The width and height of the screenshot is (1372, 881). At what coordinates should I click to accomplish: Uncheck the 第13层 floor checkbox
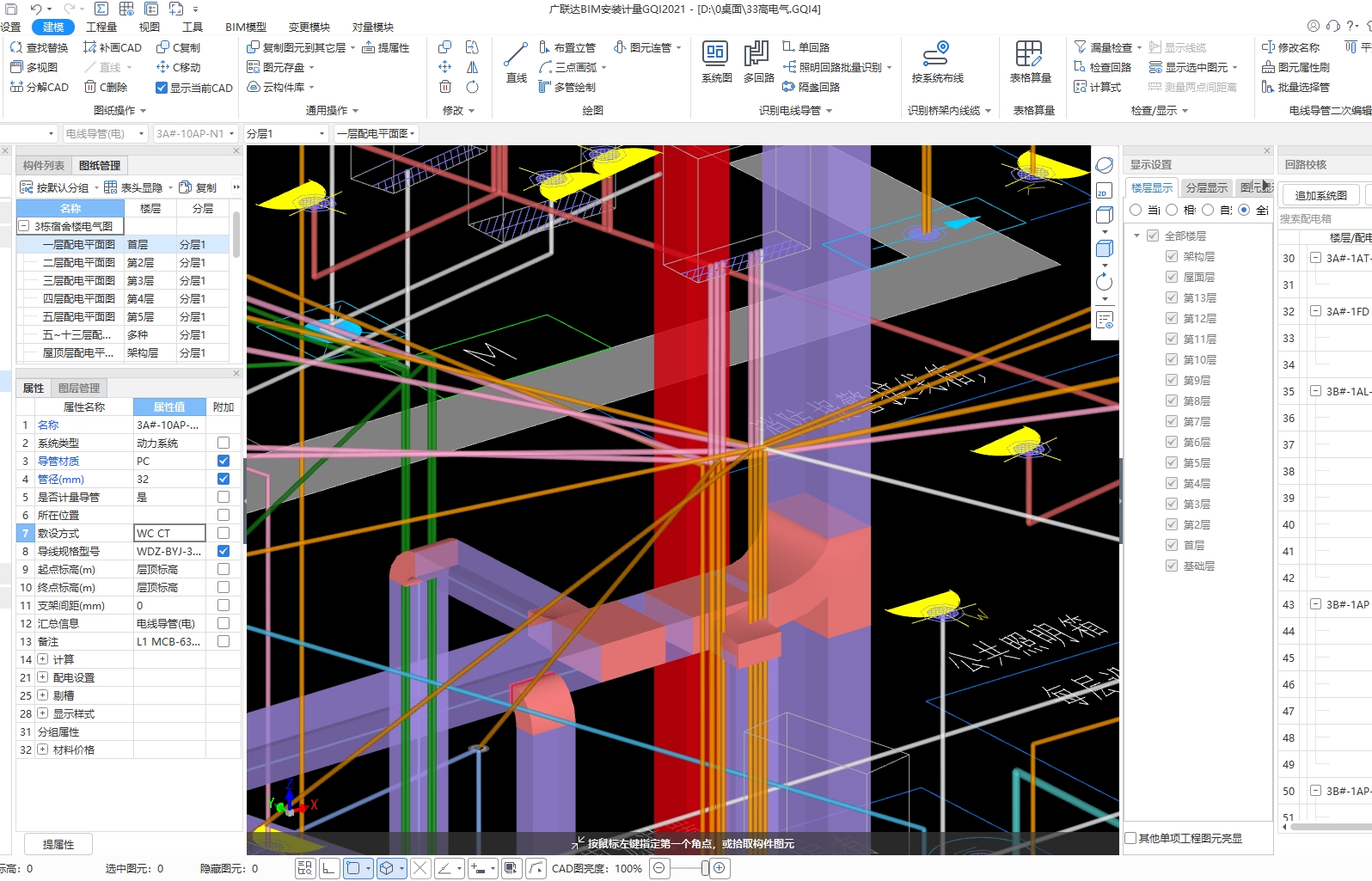coord(1171,297)
